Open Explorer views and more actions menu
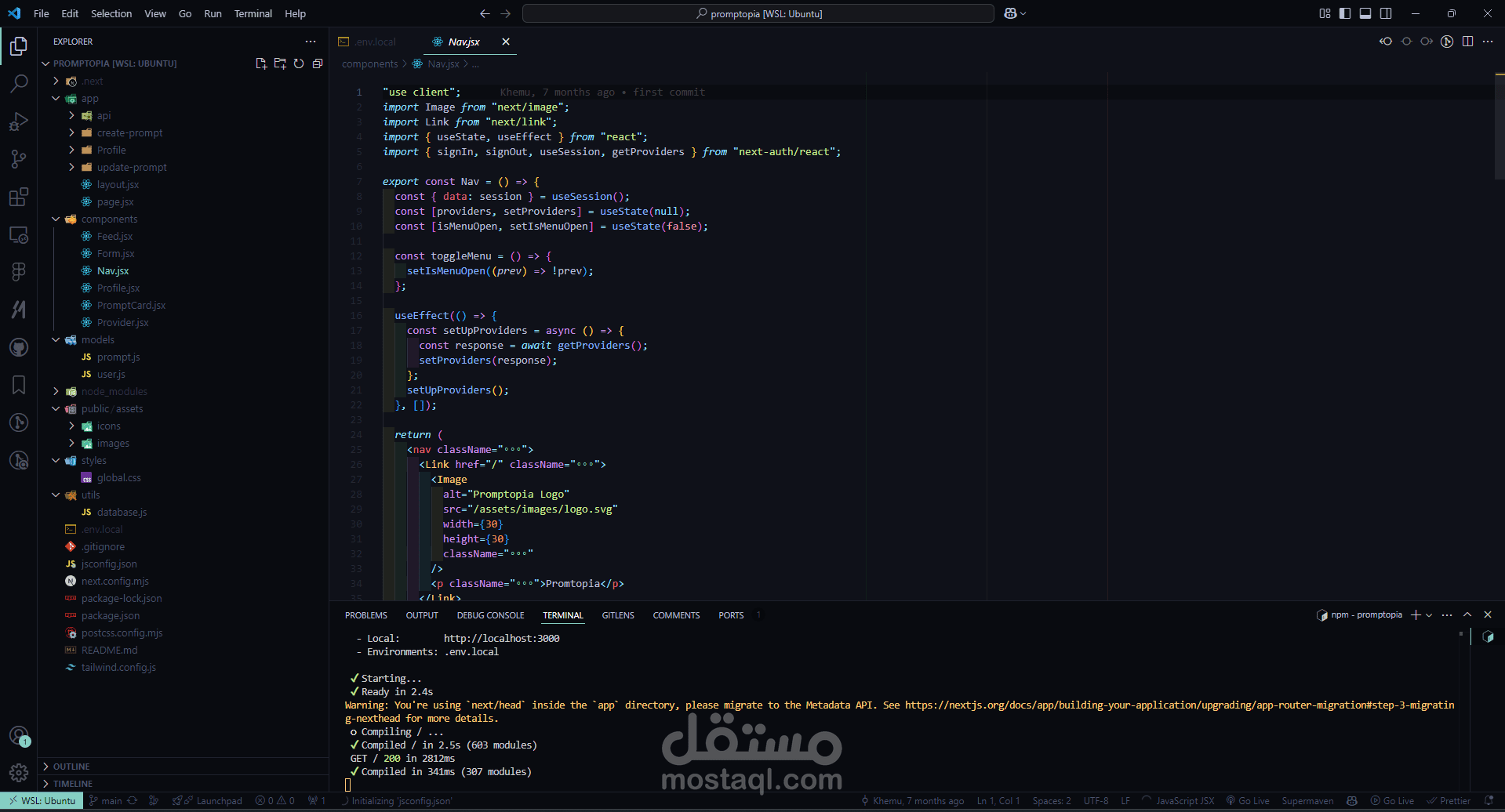Screen dimensions: 1505x812 (x=311, y=42)
